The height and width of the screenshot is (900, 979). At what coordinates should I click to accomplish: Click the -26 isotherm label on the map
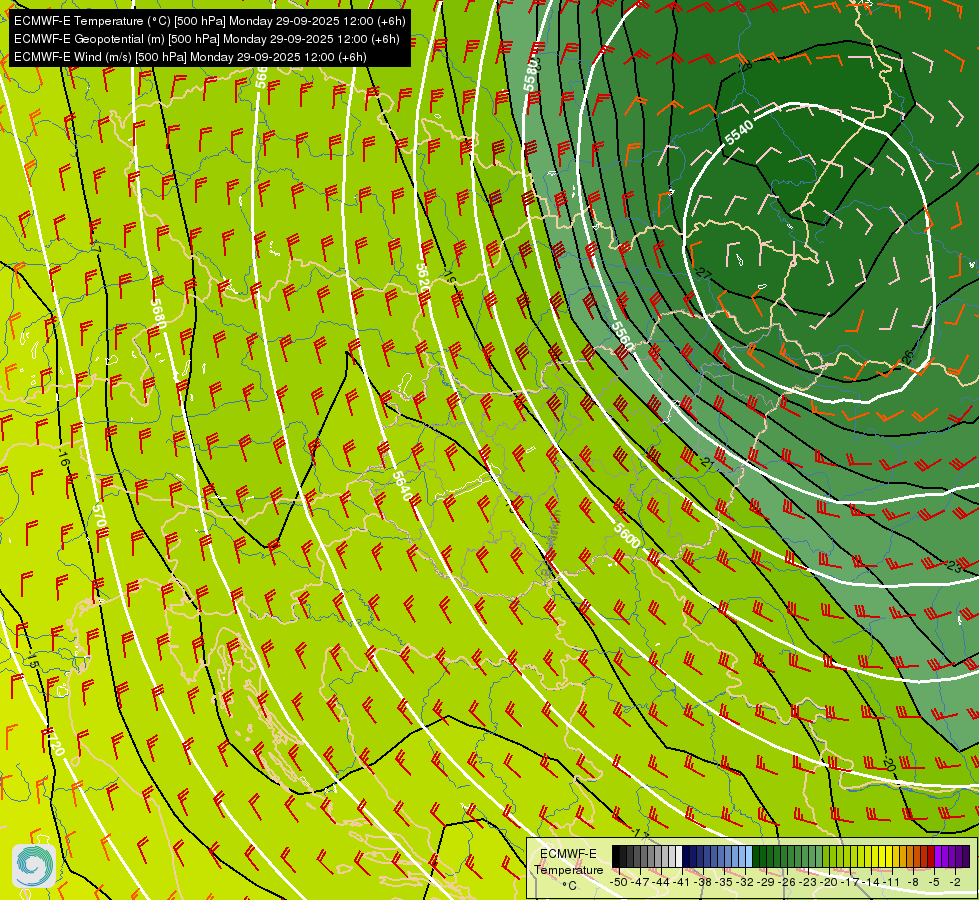tap(906, 359)
